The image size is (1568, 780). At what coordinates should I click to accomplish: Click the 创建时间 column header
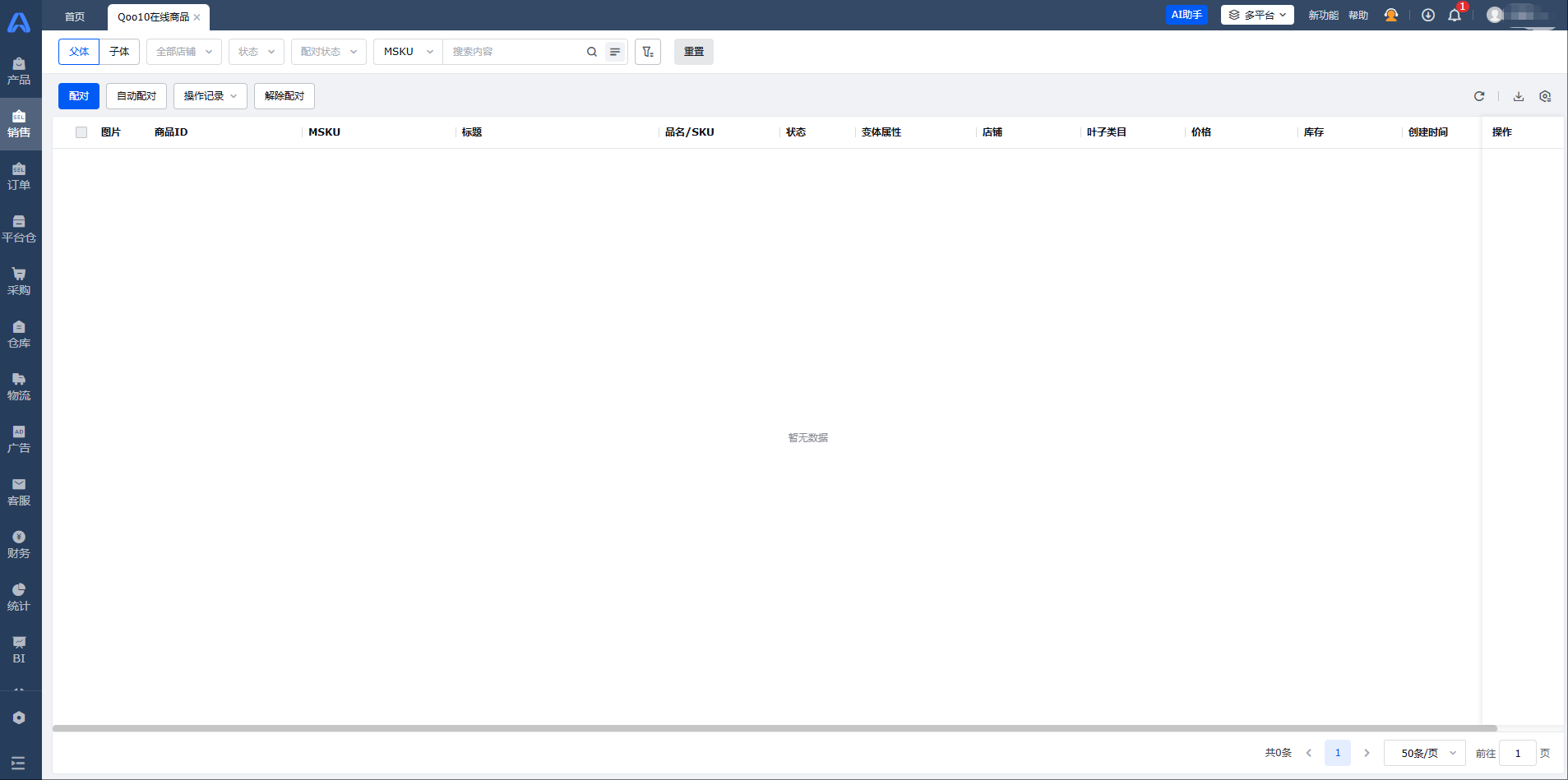click(x=1428, y=132)
